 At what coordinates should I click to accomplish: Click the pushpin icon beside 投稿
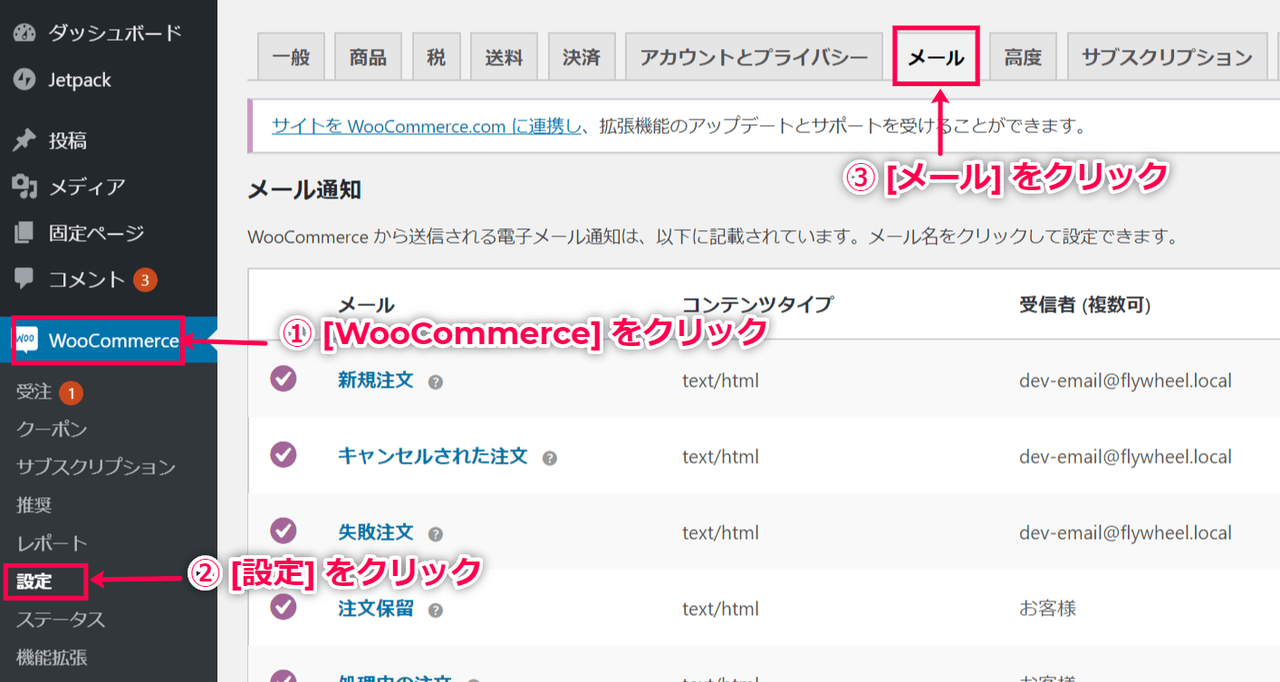pyautogui.click(x=25, y=140)
